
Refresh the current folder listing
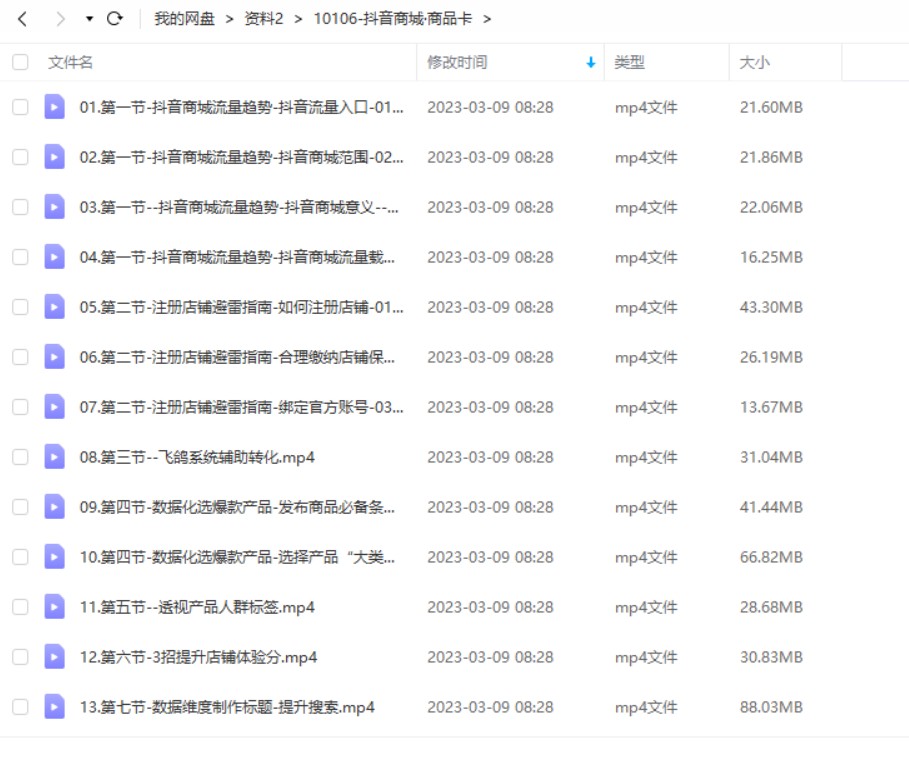(115, 19)
